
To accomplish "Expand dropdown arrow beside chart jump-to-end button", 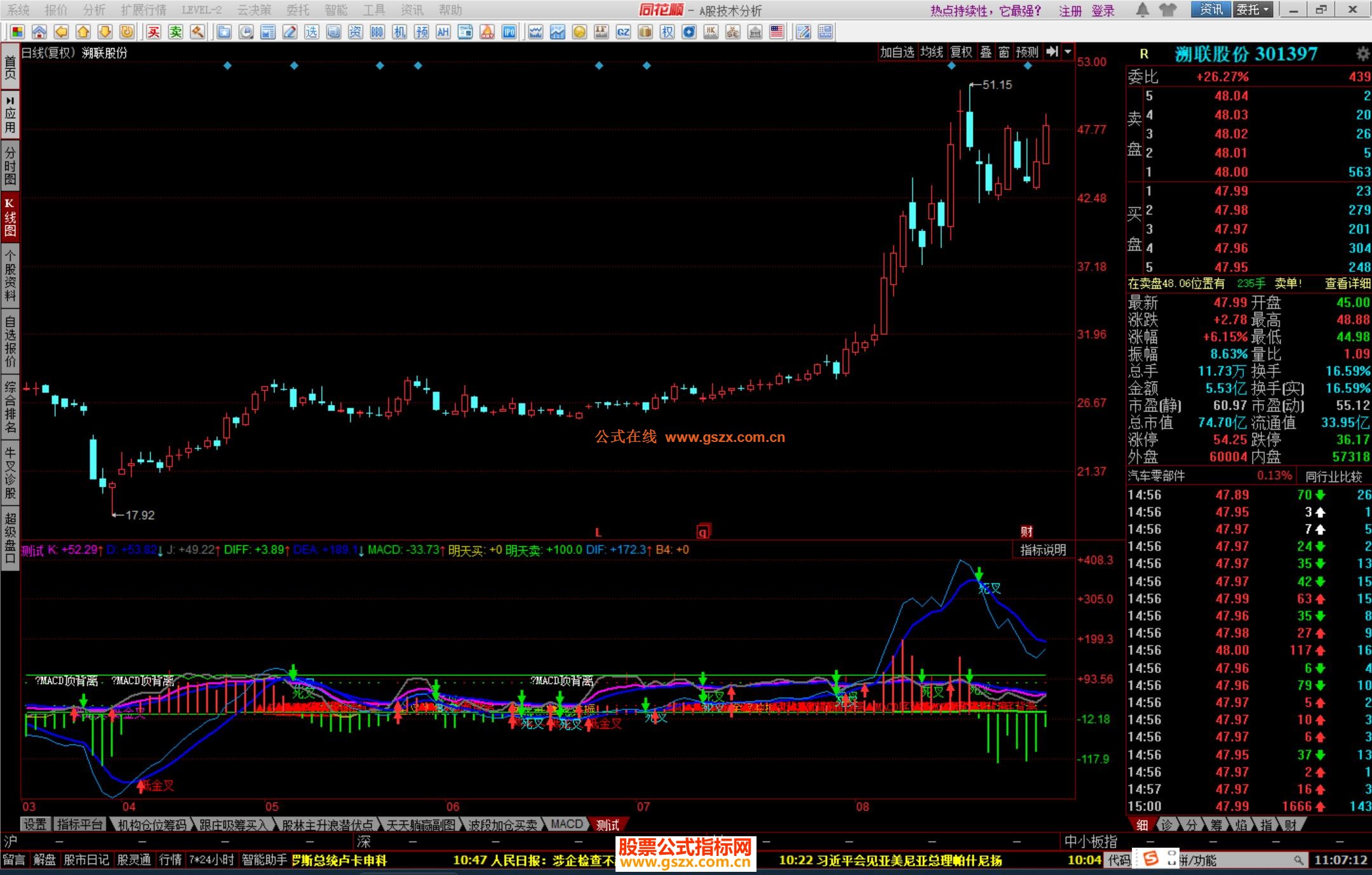I will pyautogui.click(x=1068, y=52).
